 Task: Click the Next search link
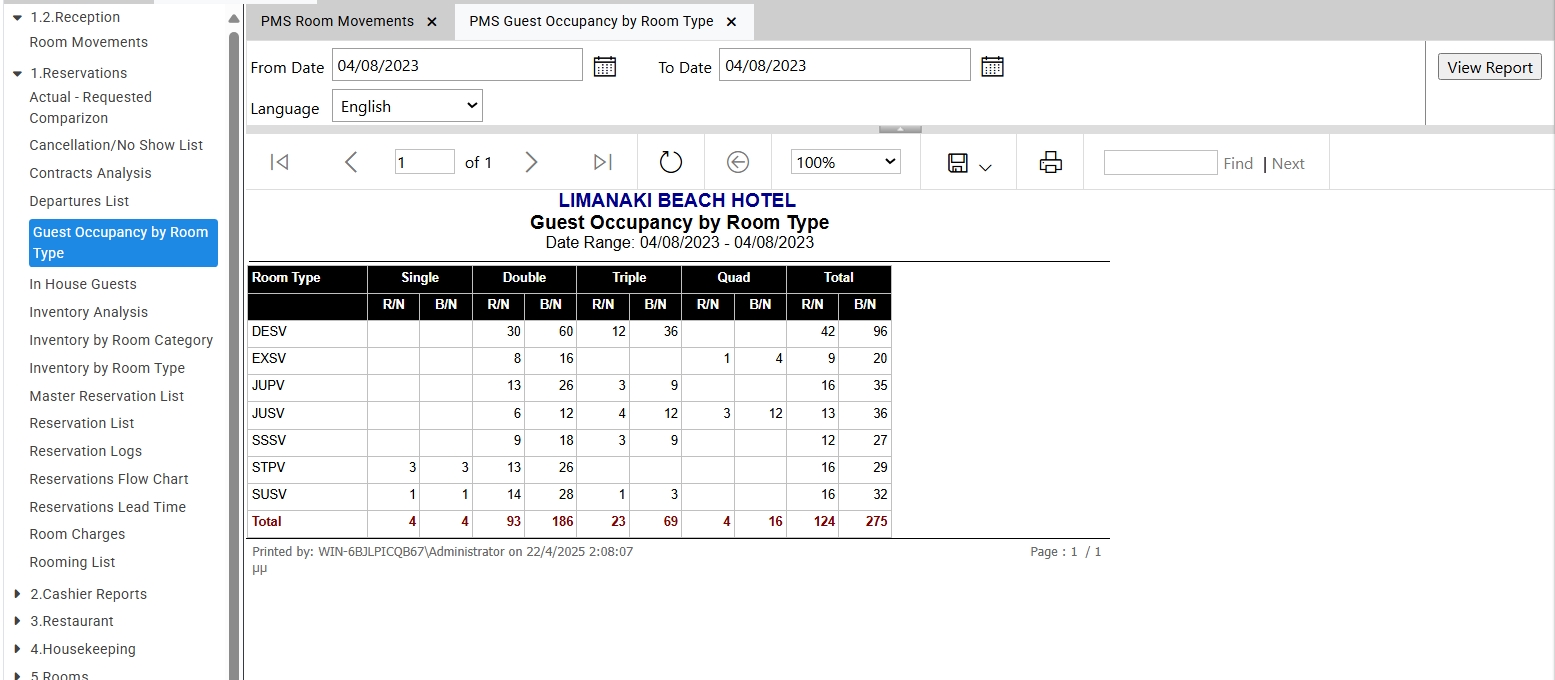1288,163
